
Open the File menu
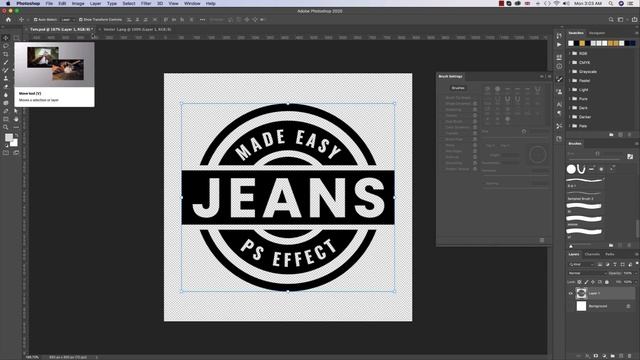click(49, 3)
